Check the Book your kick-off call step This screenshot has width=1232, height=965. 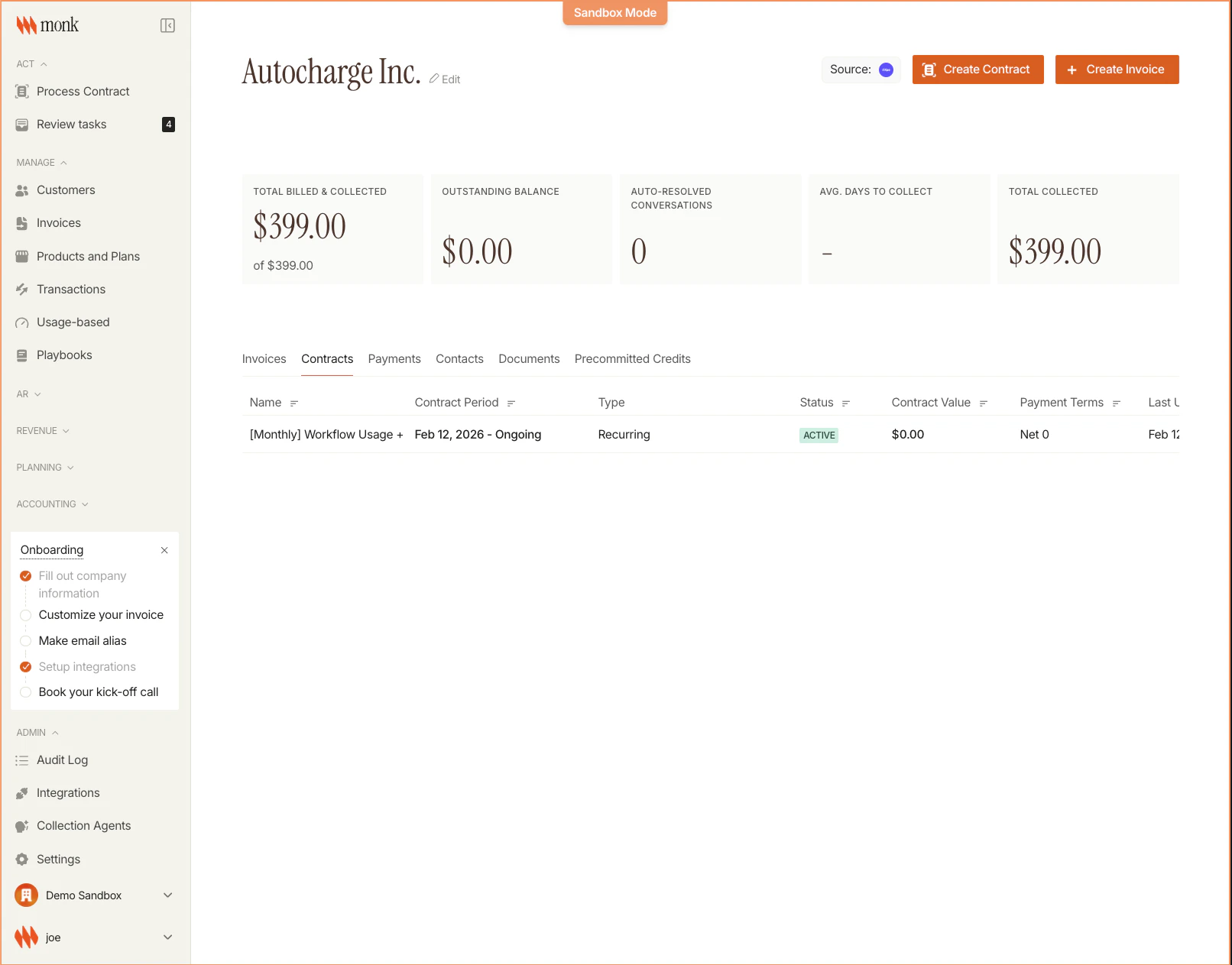26,691
